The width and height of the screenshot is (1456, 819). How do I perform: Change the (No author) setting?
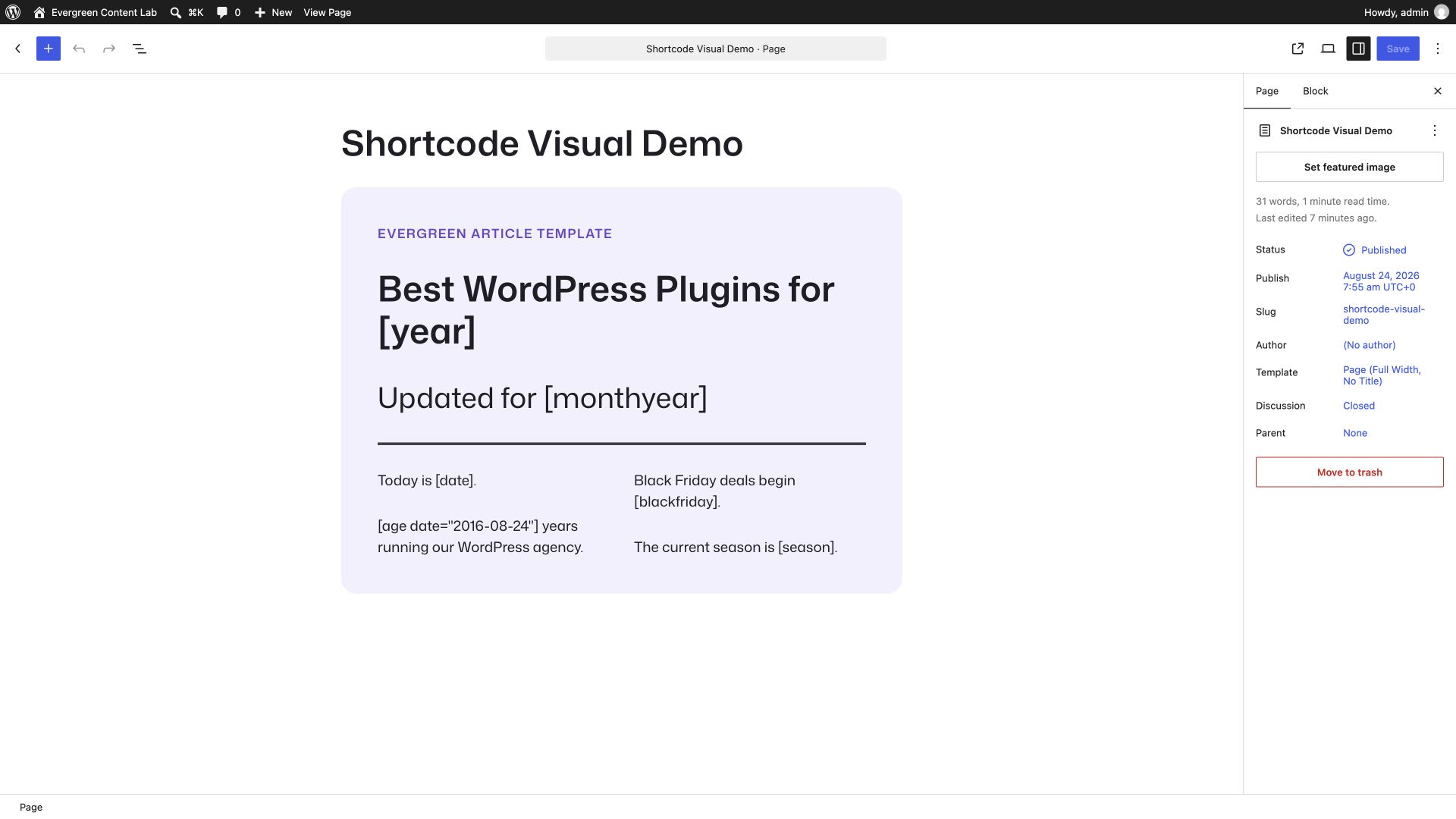tap(1370, 345)
